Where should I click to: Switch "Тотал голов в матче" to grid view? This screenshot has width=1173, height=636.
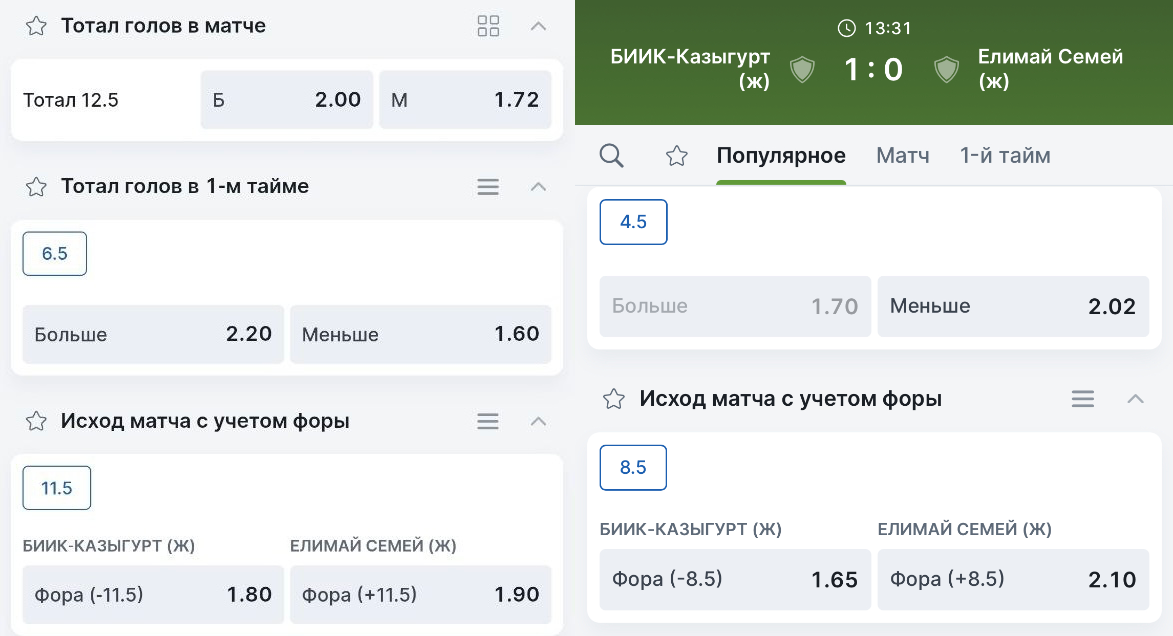point(488,26)
